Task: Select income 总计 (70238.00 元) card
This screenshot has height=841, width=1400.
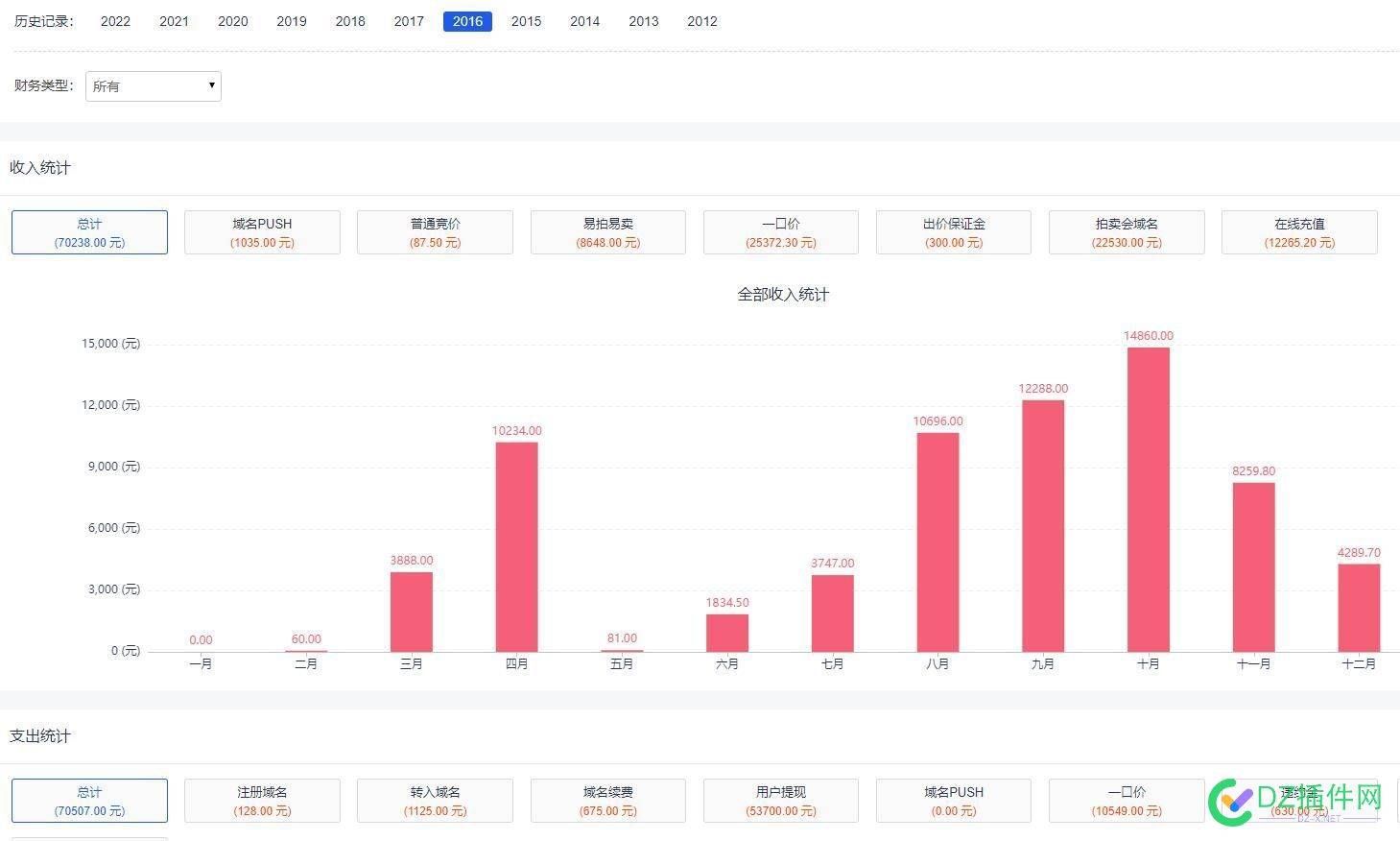Action: [x=89, y=232]
